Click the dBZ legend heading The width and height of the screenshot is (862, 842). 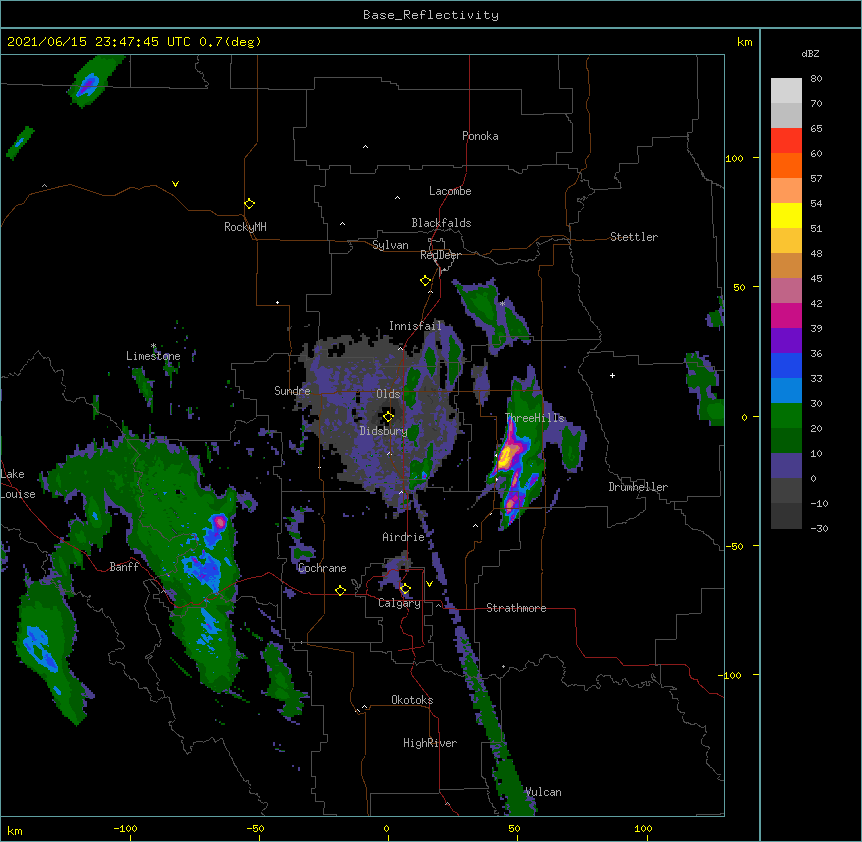(810, 53)
